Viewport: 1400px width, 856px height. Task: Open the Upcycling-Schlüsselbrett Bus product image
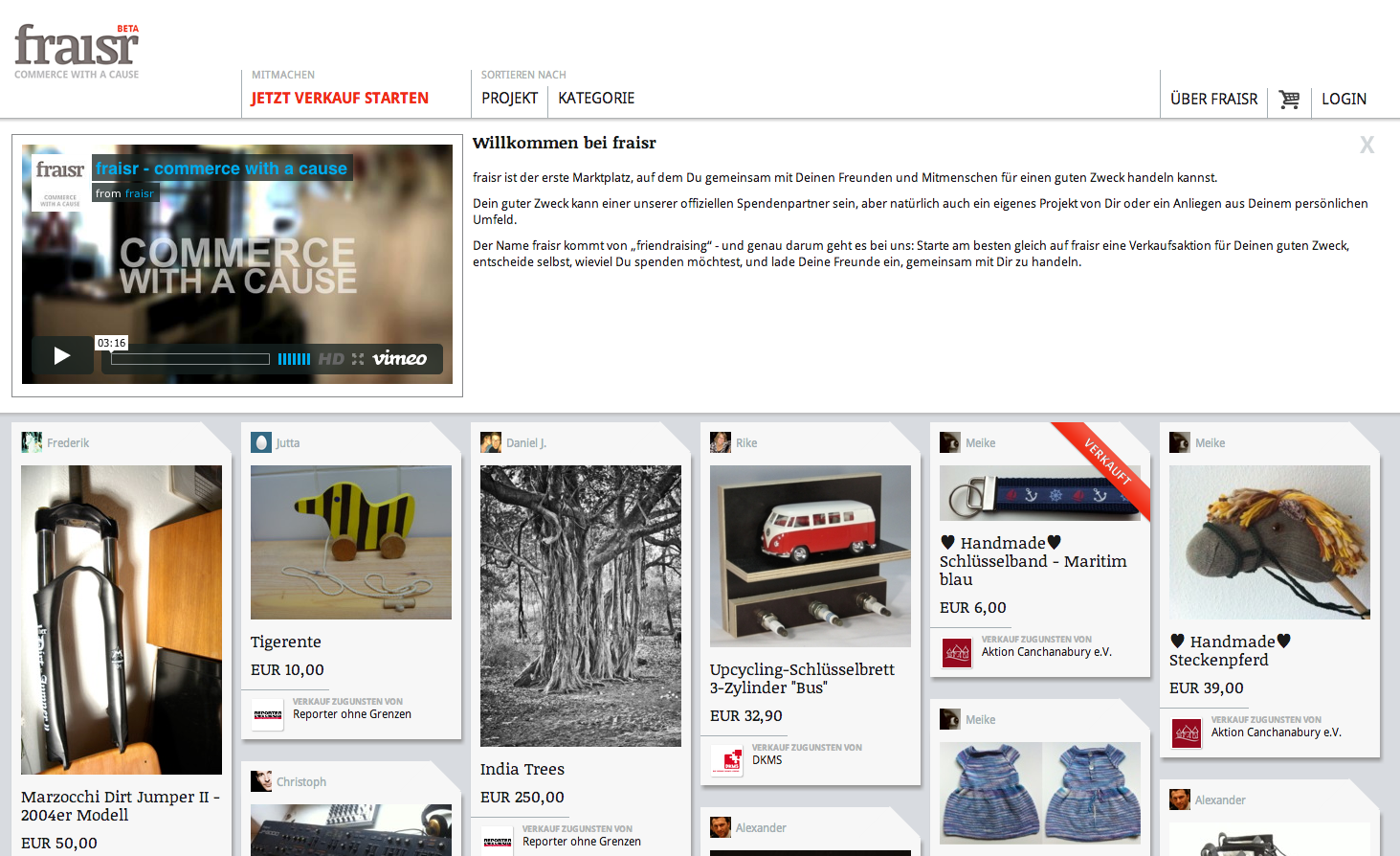[811, 556]
